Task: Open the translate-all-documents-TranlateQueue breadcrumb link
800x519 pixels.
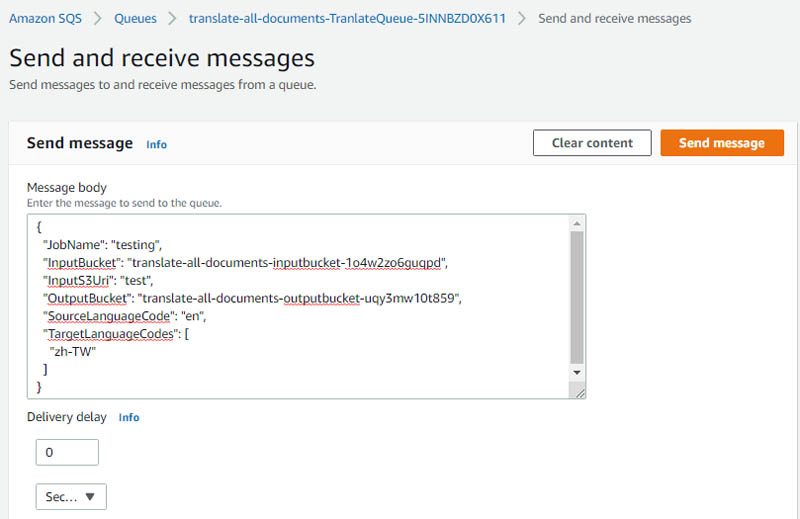Action: [347, 19]
